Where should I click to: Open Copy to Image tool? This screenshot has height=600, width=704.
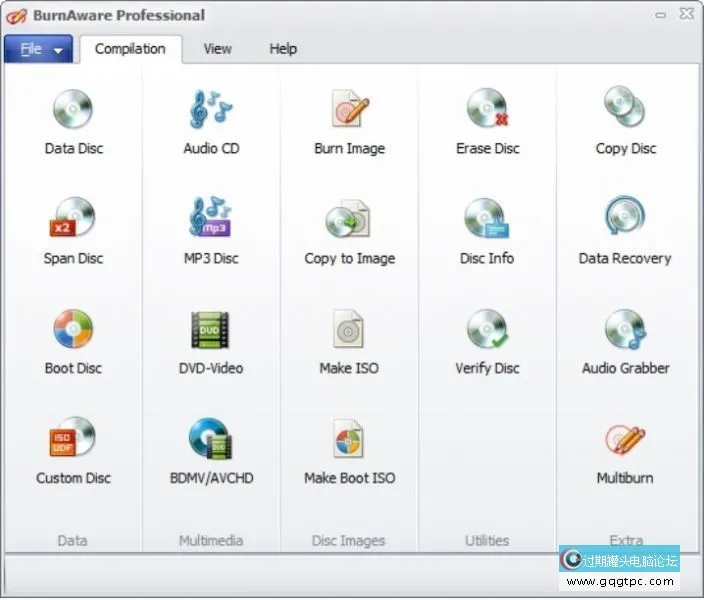349,231
